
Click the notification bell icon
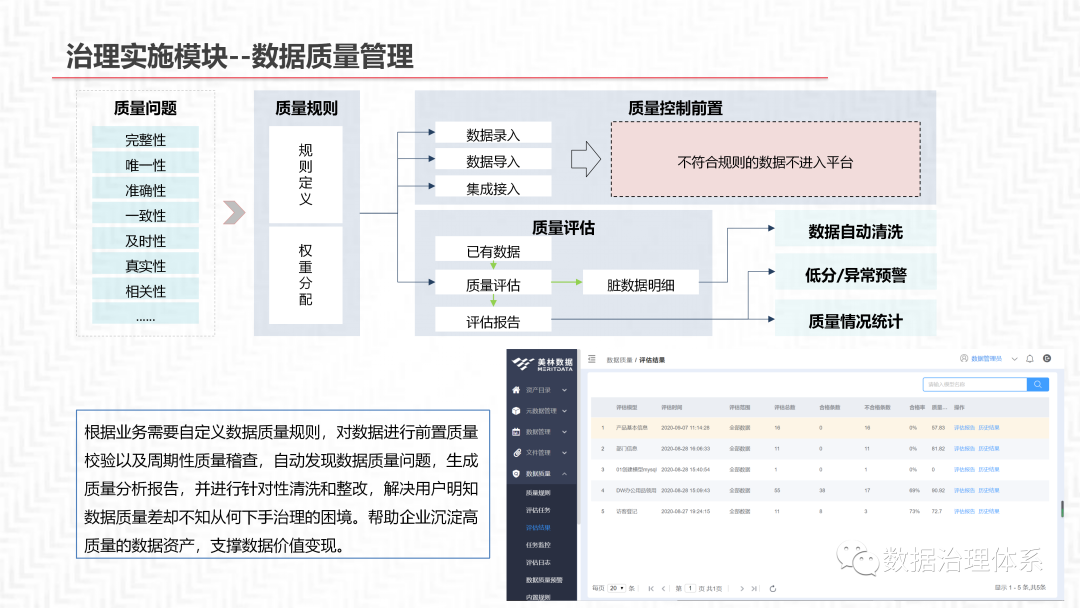pyautogui.click(x=1027, y=360)
